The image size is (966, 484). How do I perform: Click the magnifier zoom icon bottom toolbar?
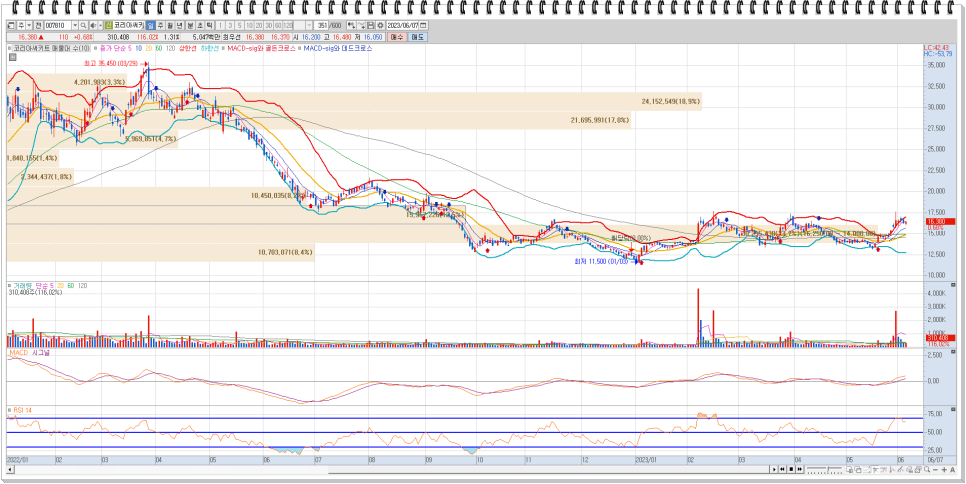point(927,469)
